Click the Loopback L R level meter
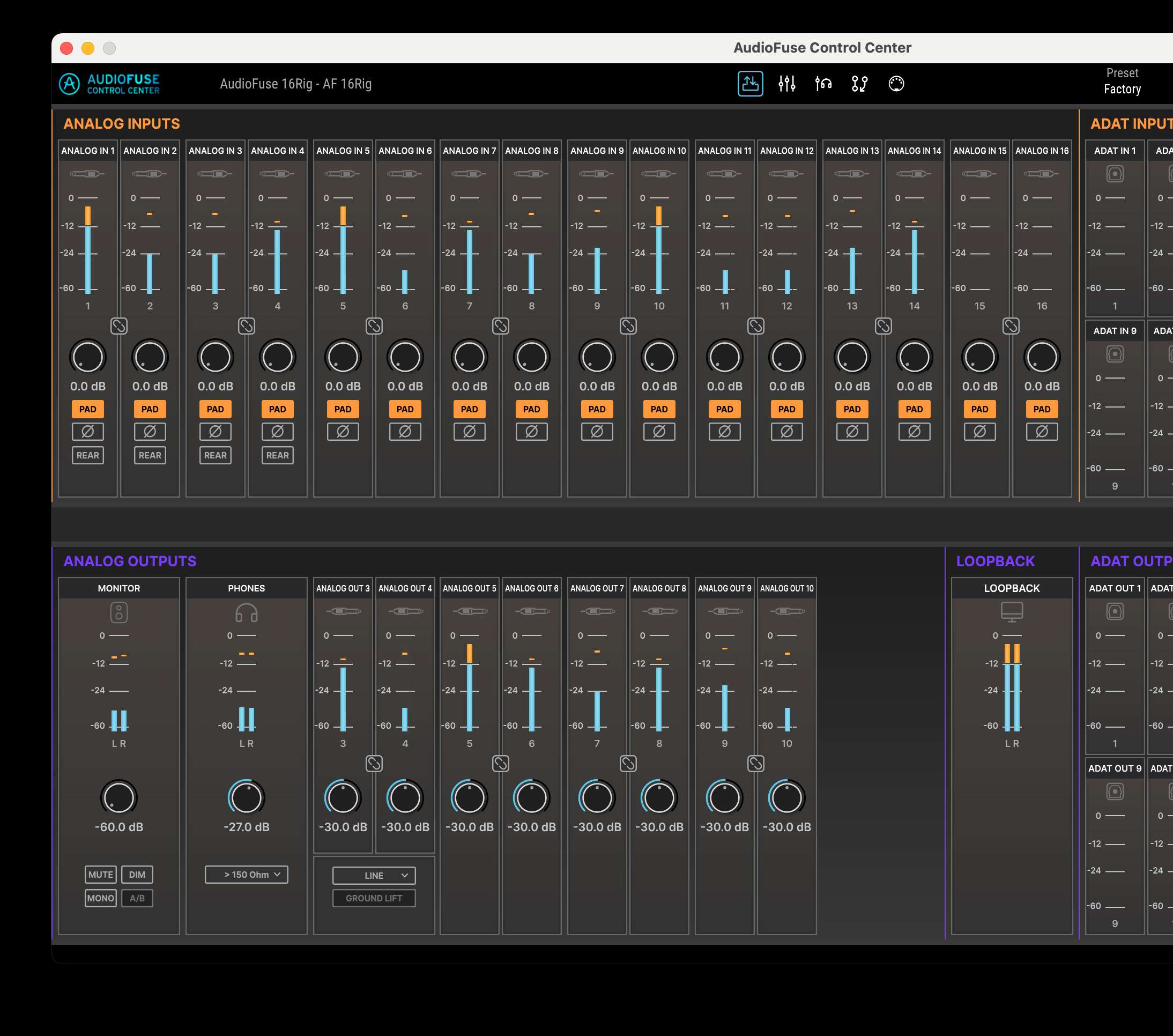Image resolution: width=1173 pixels, height=1036 pixels. [x=1012, y=683]
